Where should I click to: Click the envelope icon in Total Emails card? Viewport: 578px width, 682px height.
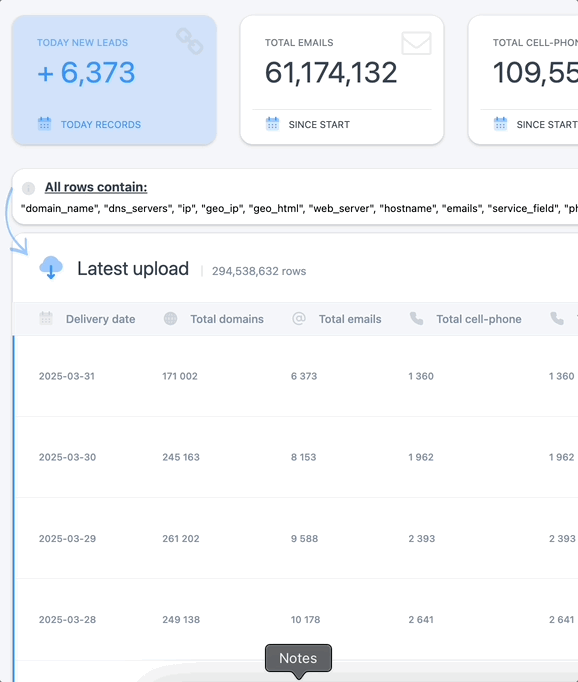click(x=416, y=43)
